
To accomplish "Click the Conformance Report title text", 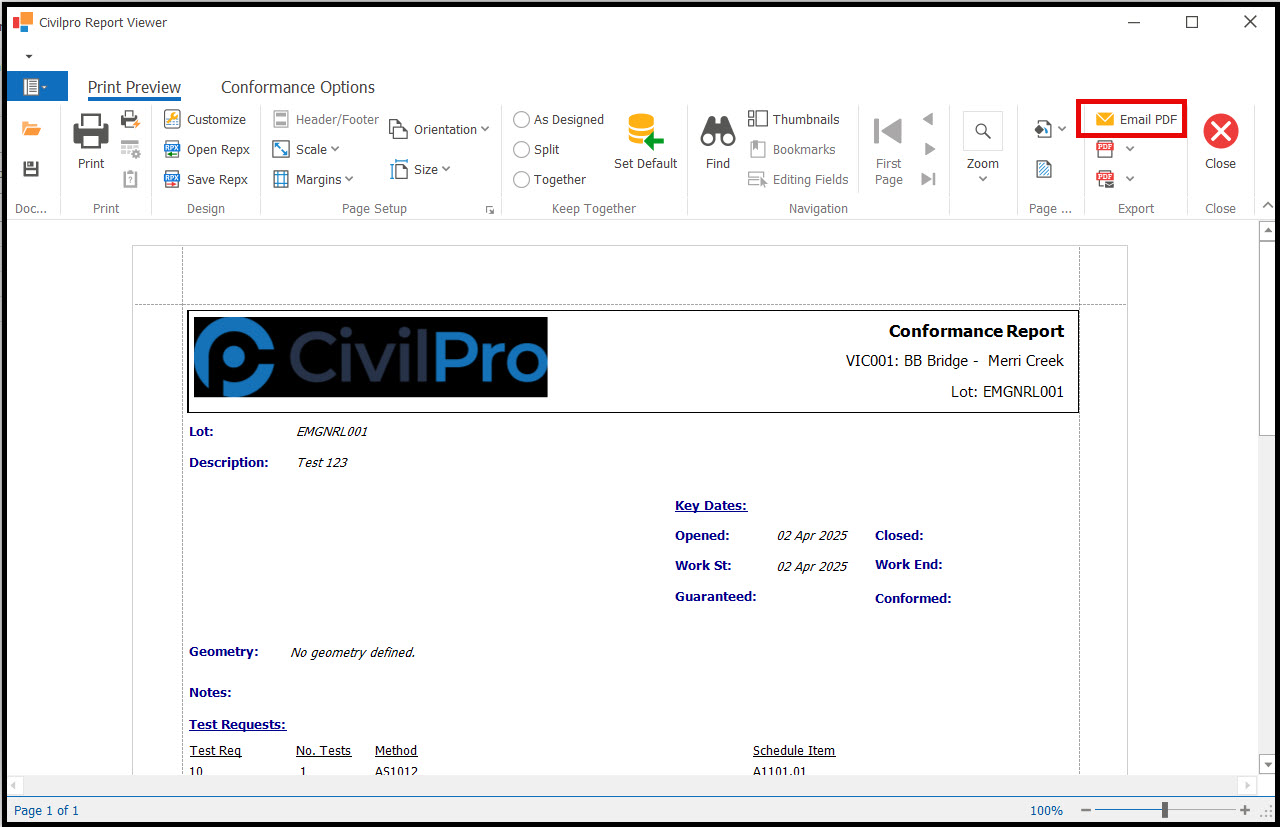I will tap(976, 331).
